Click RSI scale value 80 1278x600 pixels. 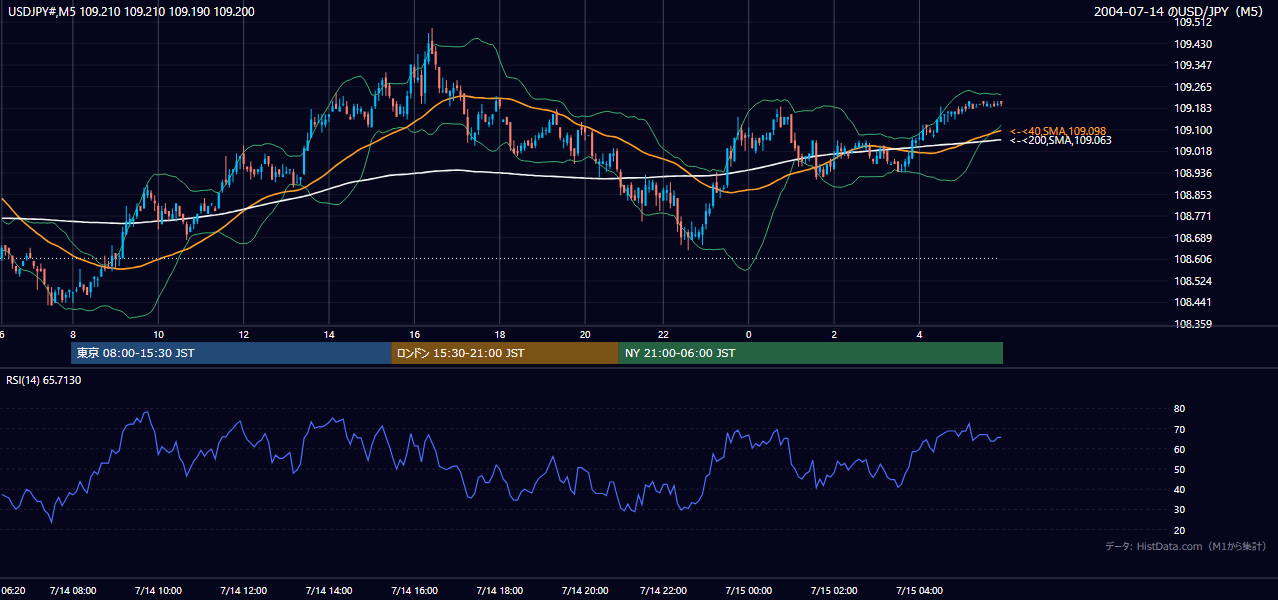1179,409
